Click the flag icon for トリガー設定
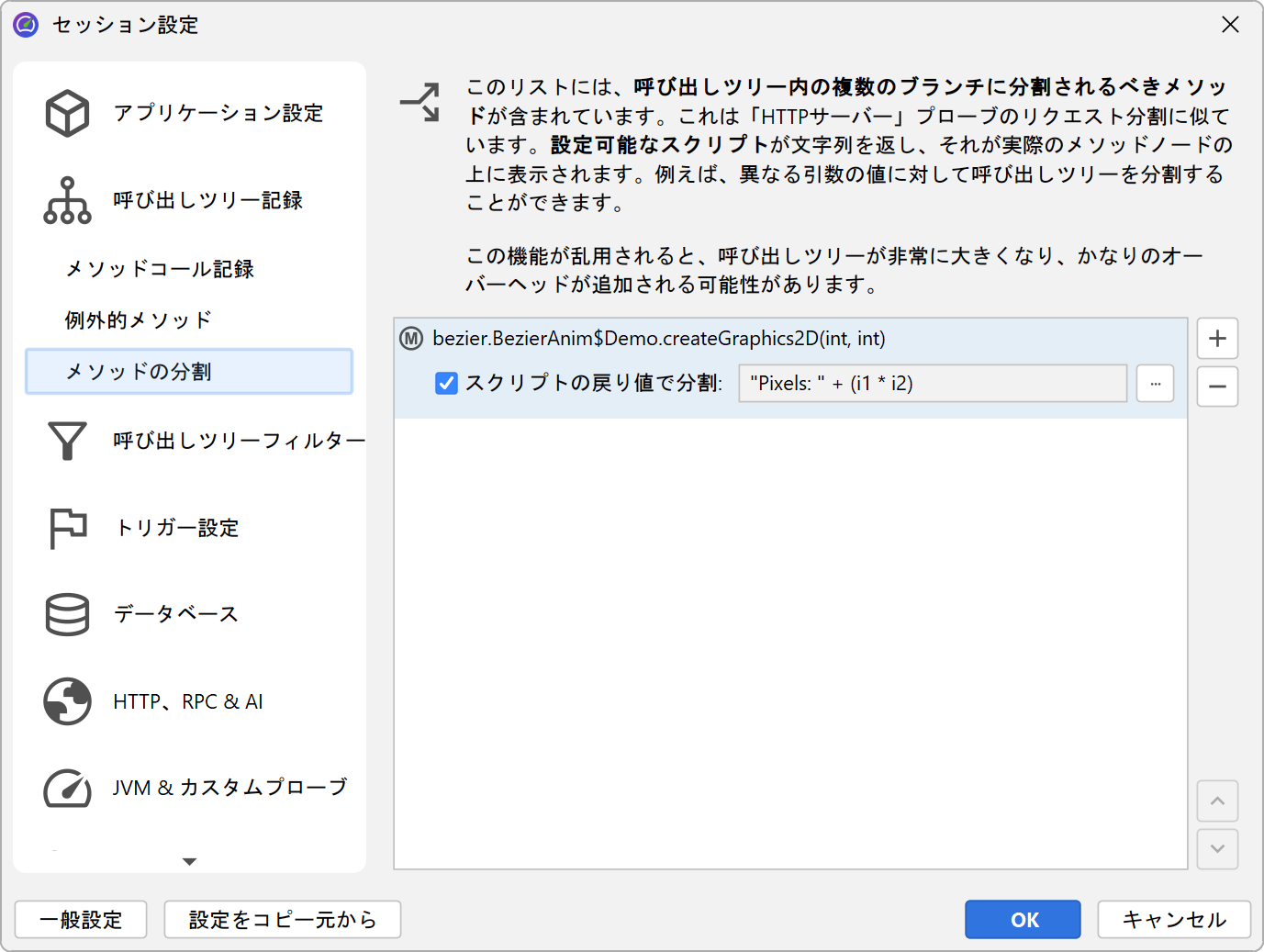Screen dimensions: 1264x952 [x=67, y=529]
